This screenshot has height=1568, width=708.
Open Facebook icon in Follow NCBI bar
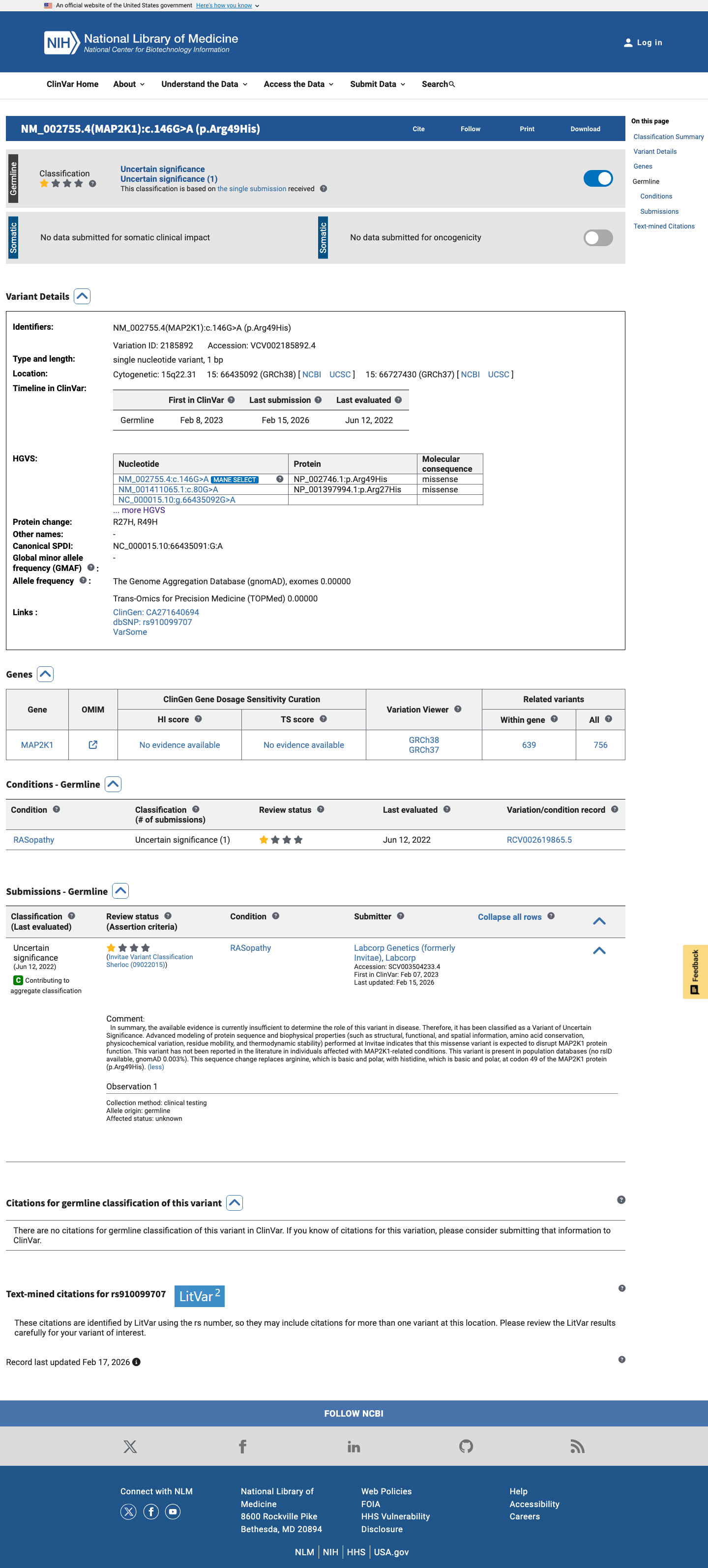point(242,1446)
